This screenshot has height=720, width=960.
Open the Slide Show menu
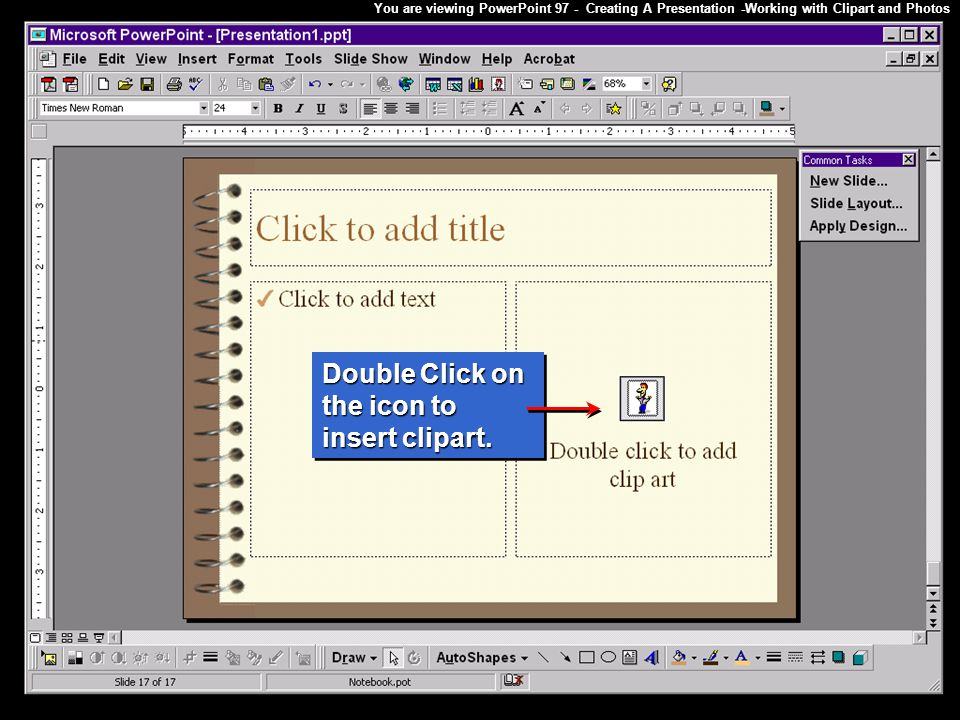click(x=370, y=59)
